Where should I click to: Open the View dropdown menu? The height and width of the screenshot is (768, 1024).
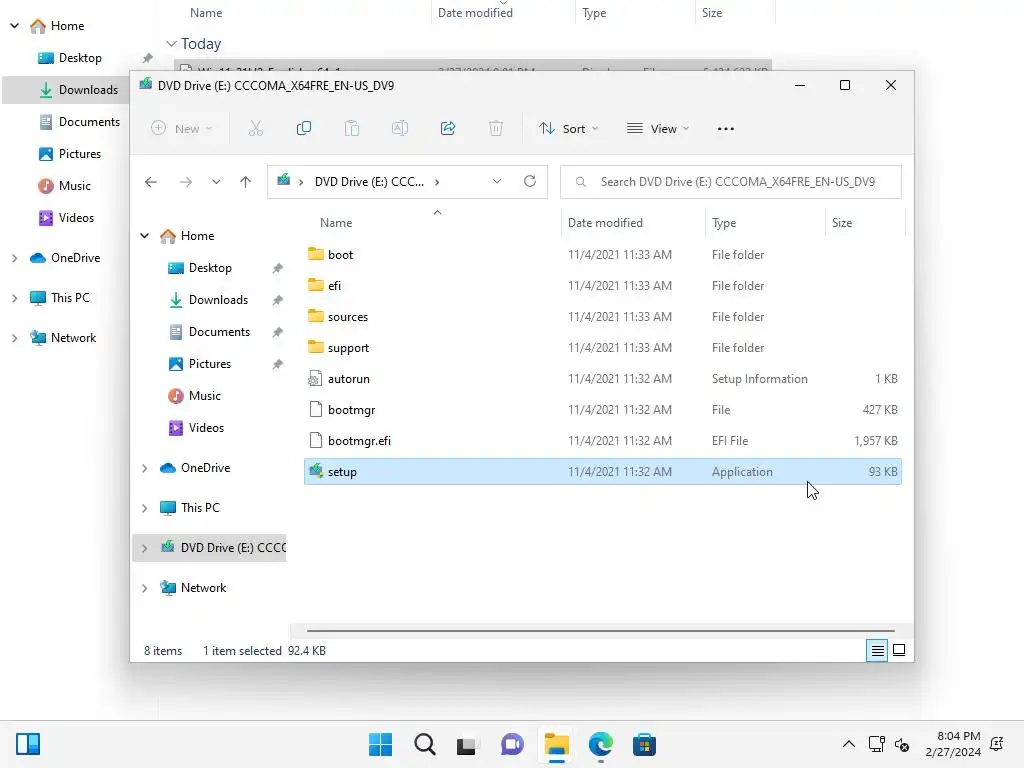658,129
